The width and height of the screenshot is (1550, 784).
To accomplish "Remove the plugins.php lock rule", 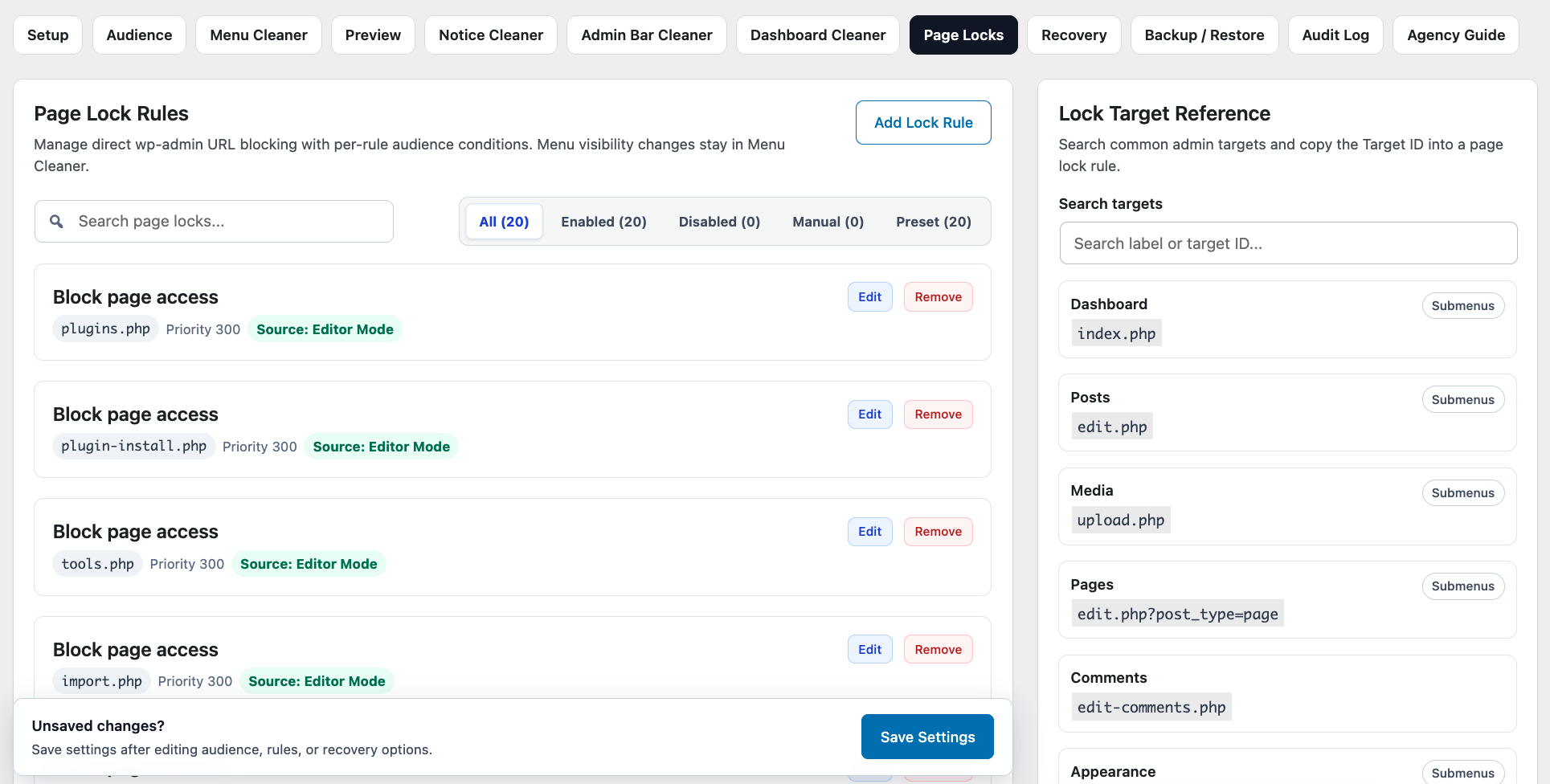I will (x=939, y=297).
